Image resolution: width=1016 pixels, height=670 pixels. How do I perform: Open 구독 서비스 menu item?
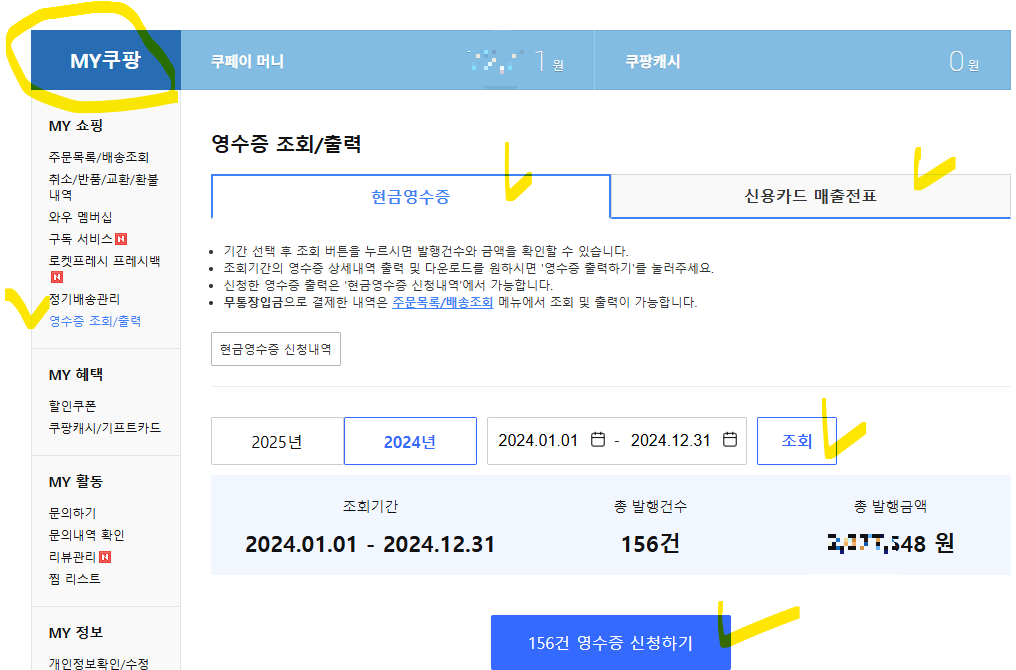81,238
